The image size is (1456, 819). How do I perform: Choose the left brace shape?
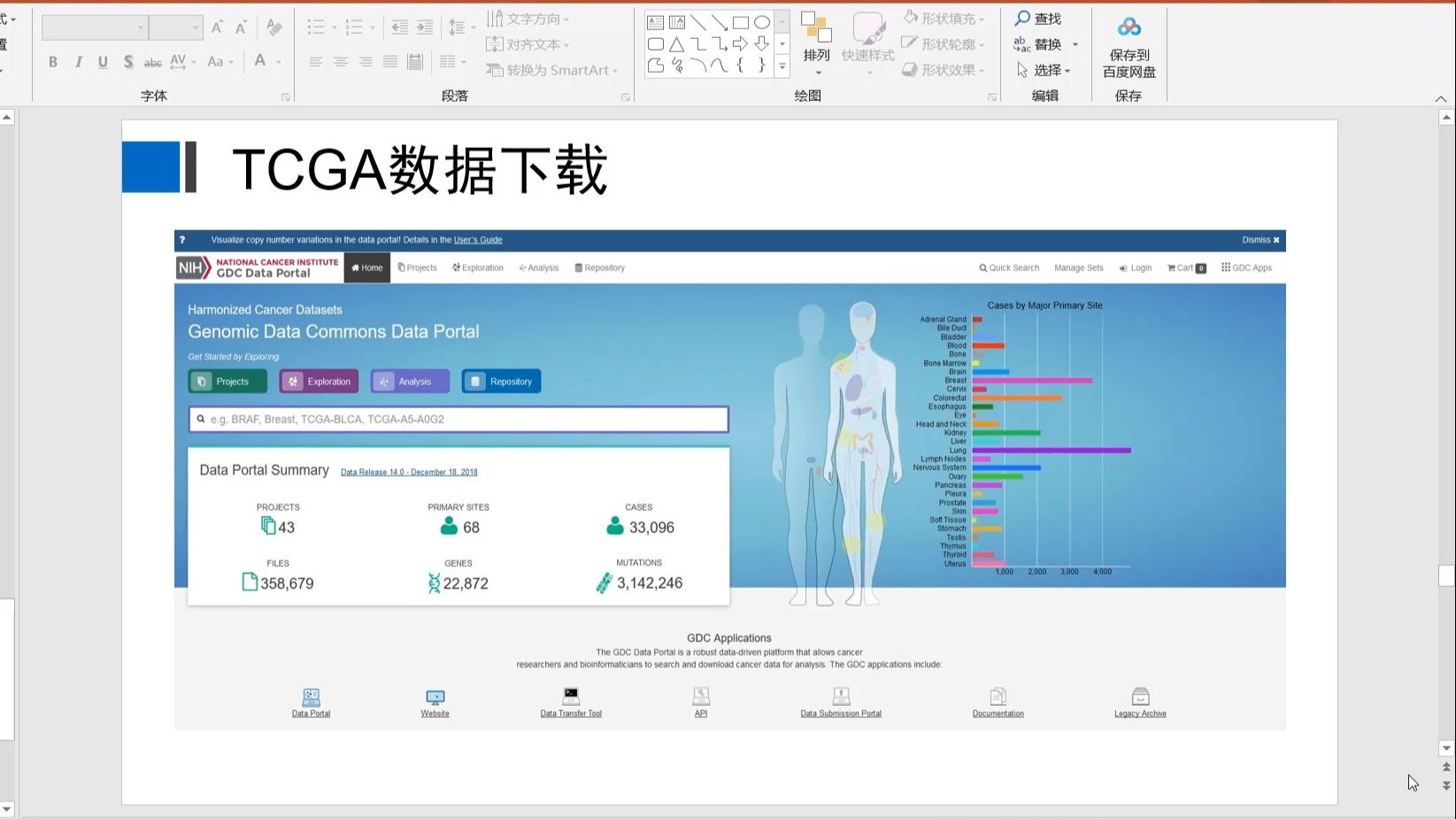click(x=741, y=65)
